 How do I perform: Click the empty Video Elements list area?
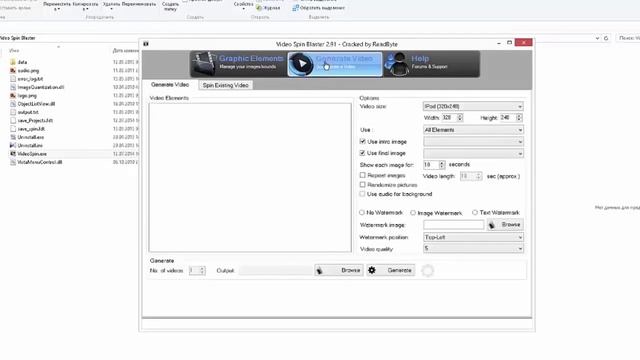coord(250,177)
